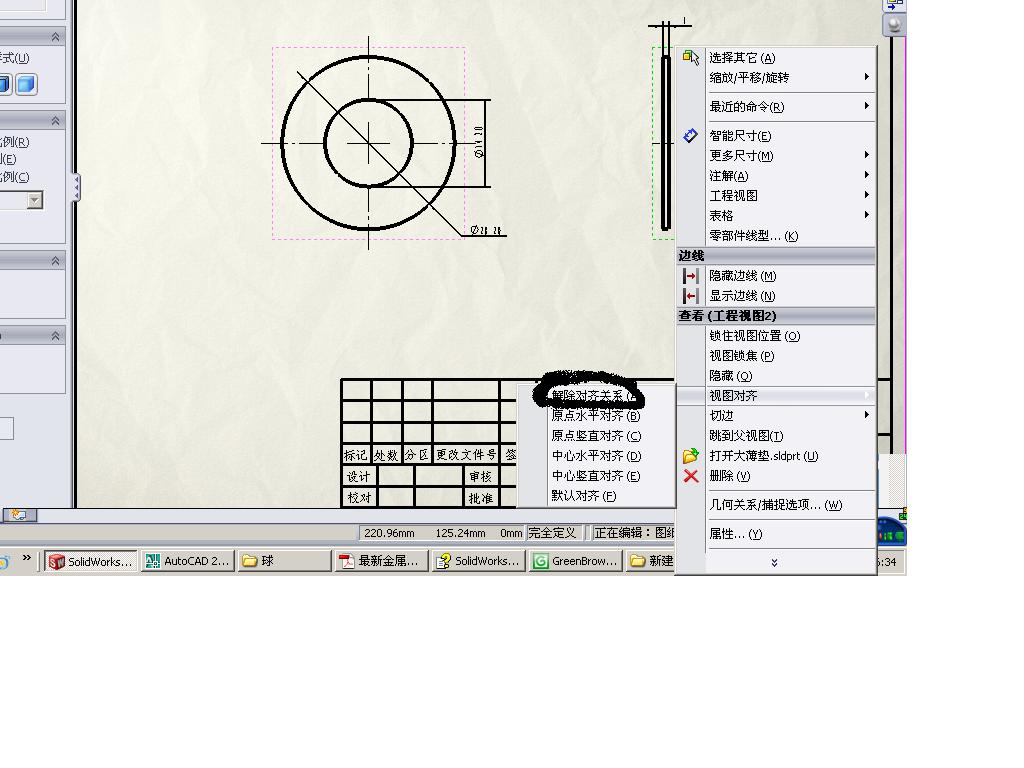This screenshot has height=768, width=1024.
Task: Click the 正在编辑 status bar field
Action: pyautogui.click(x=633, y=533)
